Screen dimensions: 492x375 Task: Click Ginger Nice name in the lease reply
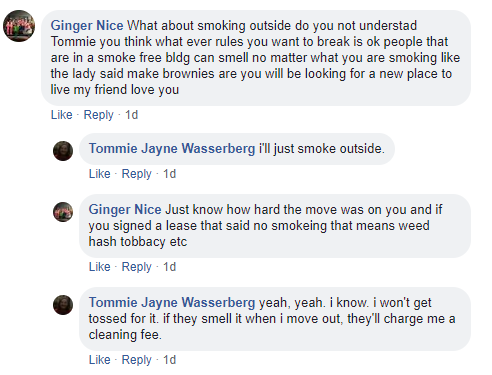coord(125,209)
